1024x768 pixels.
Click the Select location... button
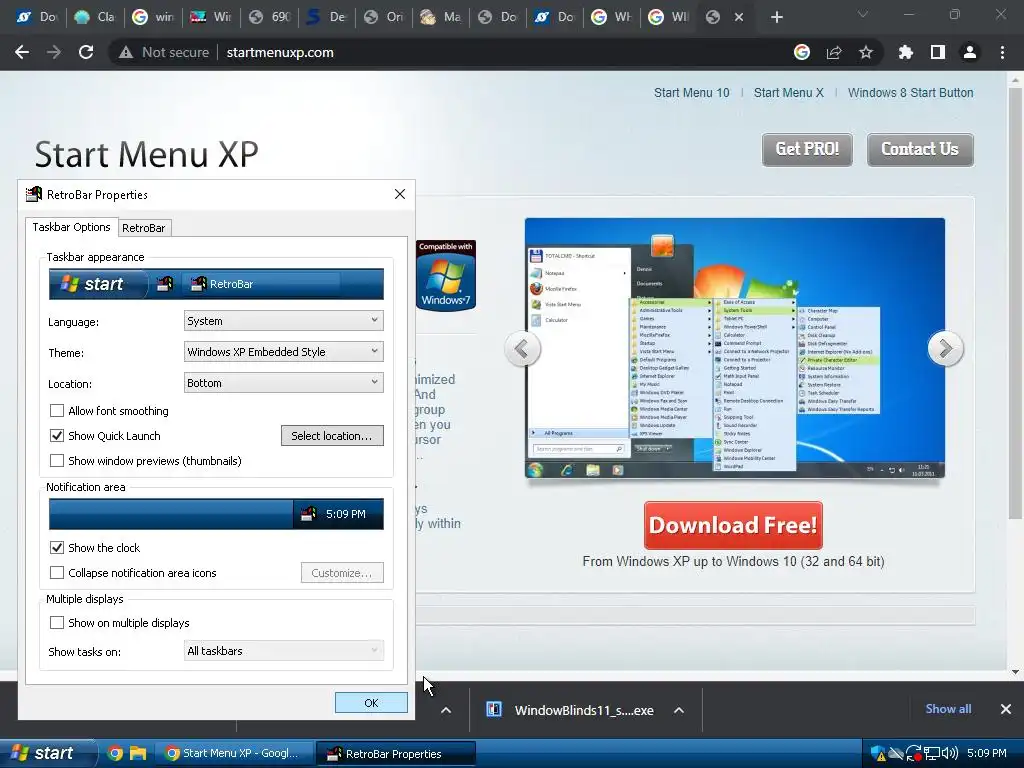click(332, 436)
